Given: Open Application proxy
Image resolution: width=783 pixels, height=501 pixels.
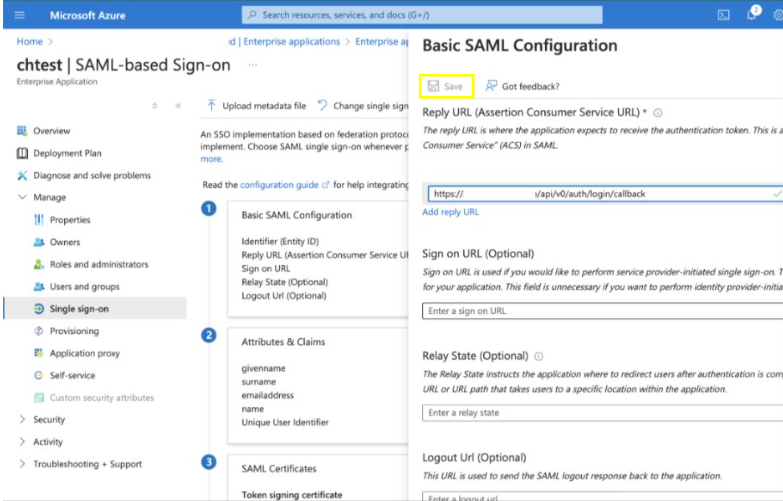Looking at the screenshot, I should coord(84,353).
